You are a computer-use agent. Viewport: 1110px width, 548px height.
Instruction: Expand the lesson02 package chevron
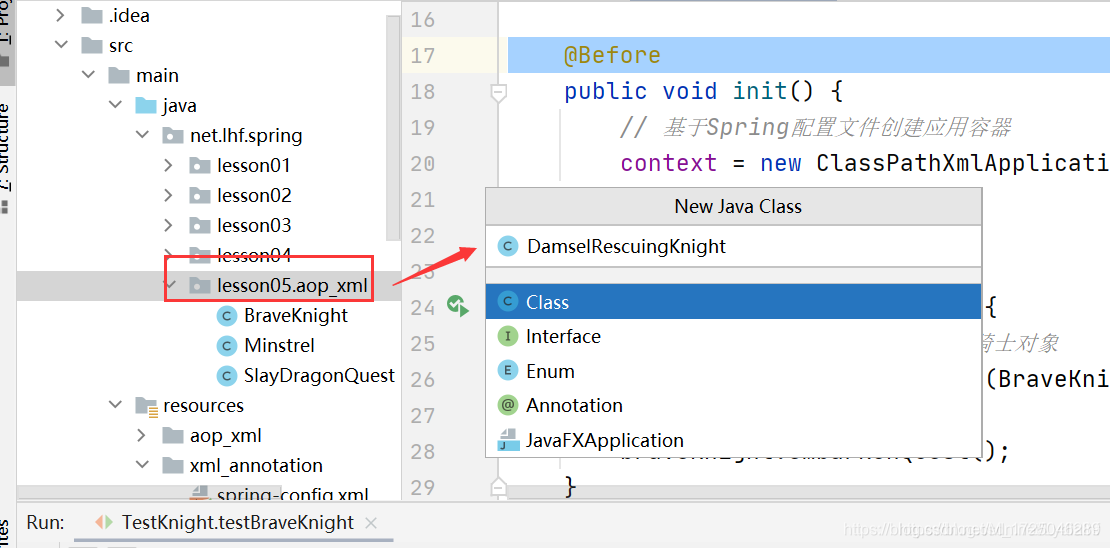coord(168,195)
